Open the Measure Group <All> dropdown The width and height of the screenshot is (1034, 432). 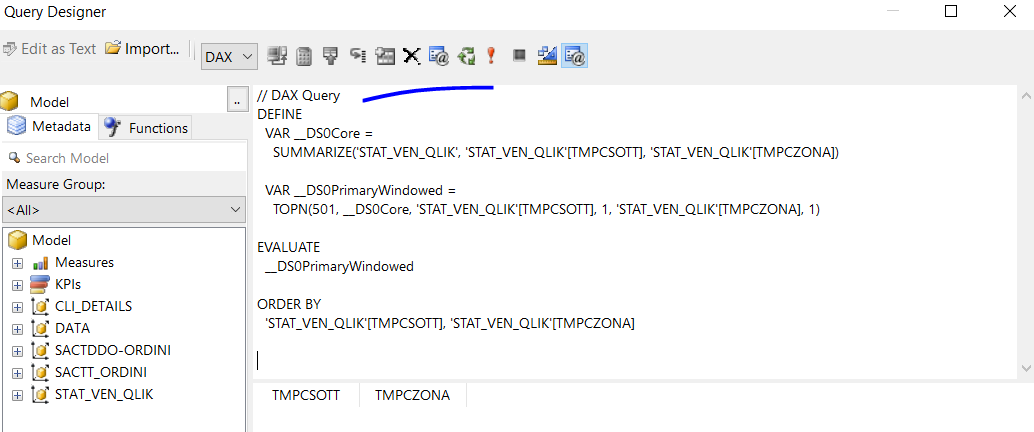tap(123, 210)
